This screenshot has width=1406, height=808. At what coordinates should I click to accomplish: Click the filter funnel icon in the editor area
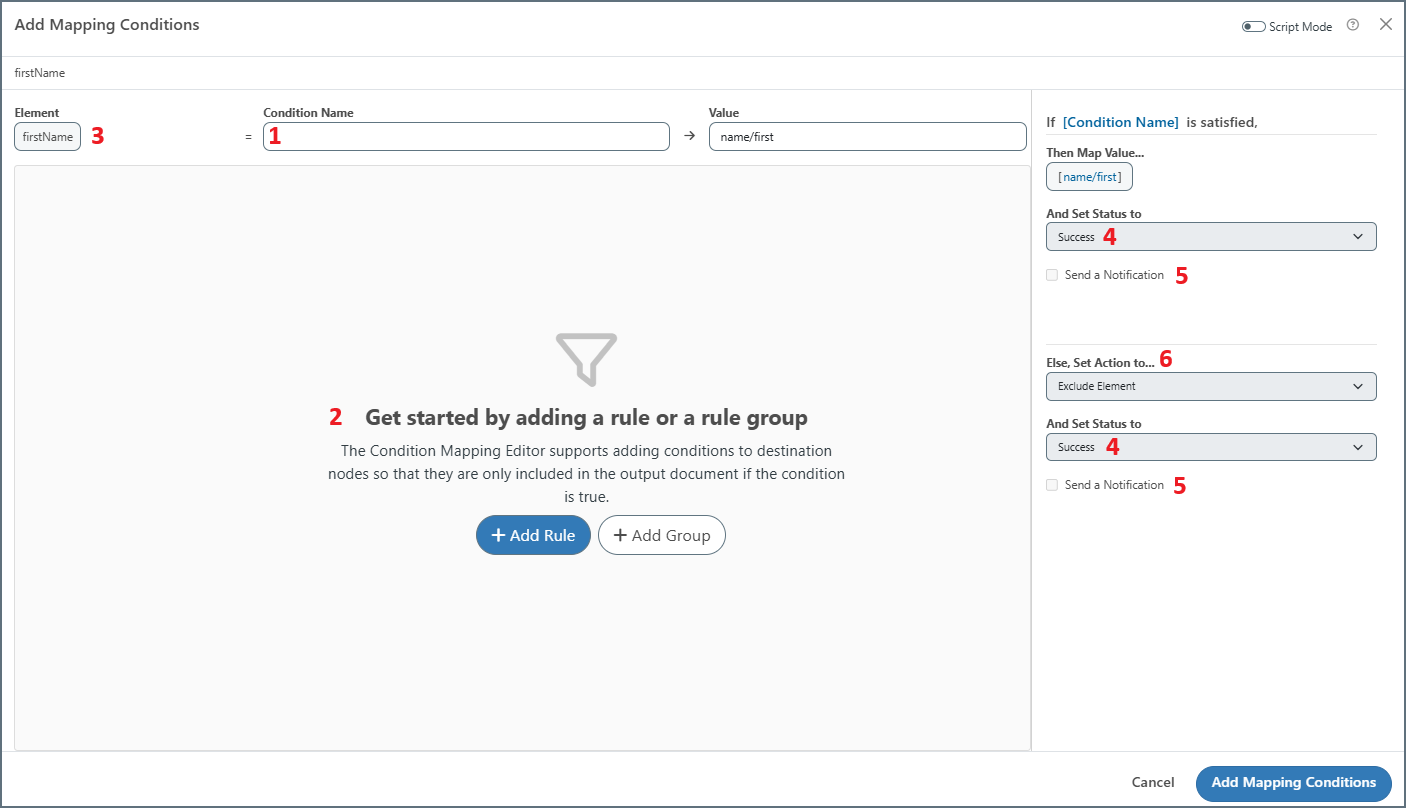point(587,358)
